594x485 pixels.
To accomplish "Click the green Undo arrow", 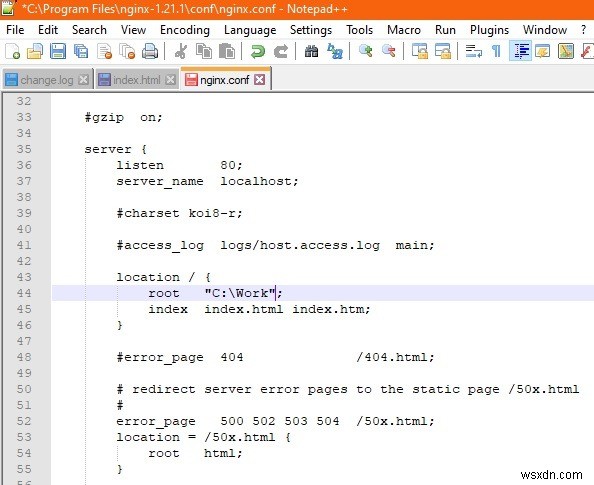I will 258,51.
